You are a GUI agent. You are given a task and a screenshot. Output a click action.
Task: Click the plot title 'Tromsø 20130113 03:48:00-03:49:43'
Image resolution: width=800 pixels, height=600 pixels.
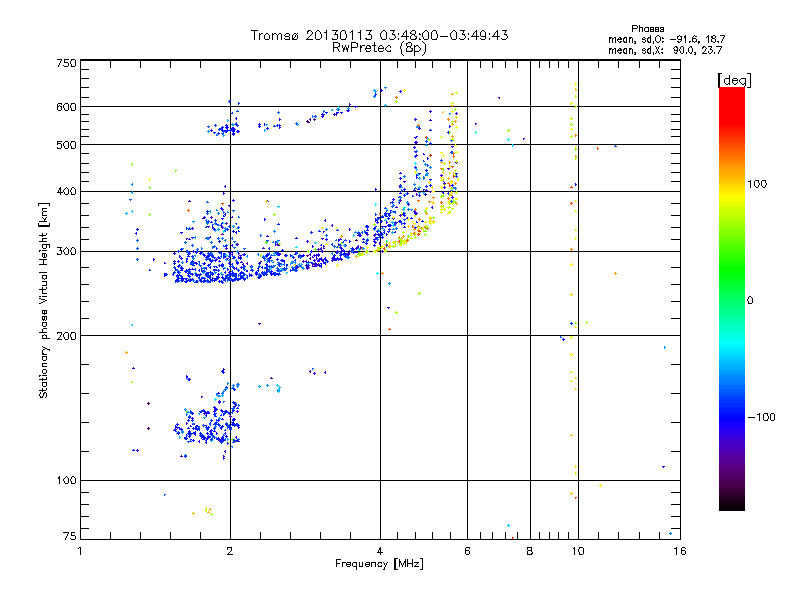tap(379, 35)
